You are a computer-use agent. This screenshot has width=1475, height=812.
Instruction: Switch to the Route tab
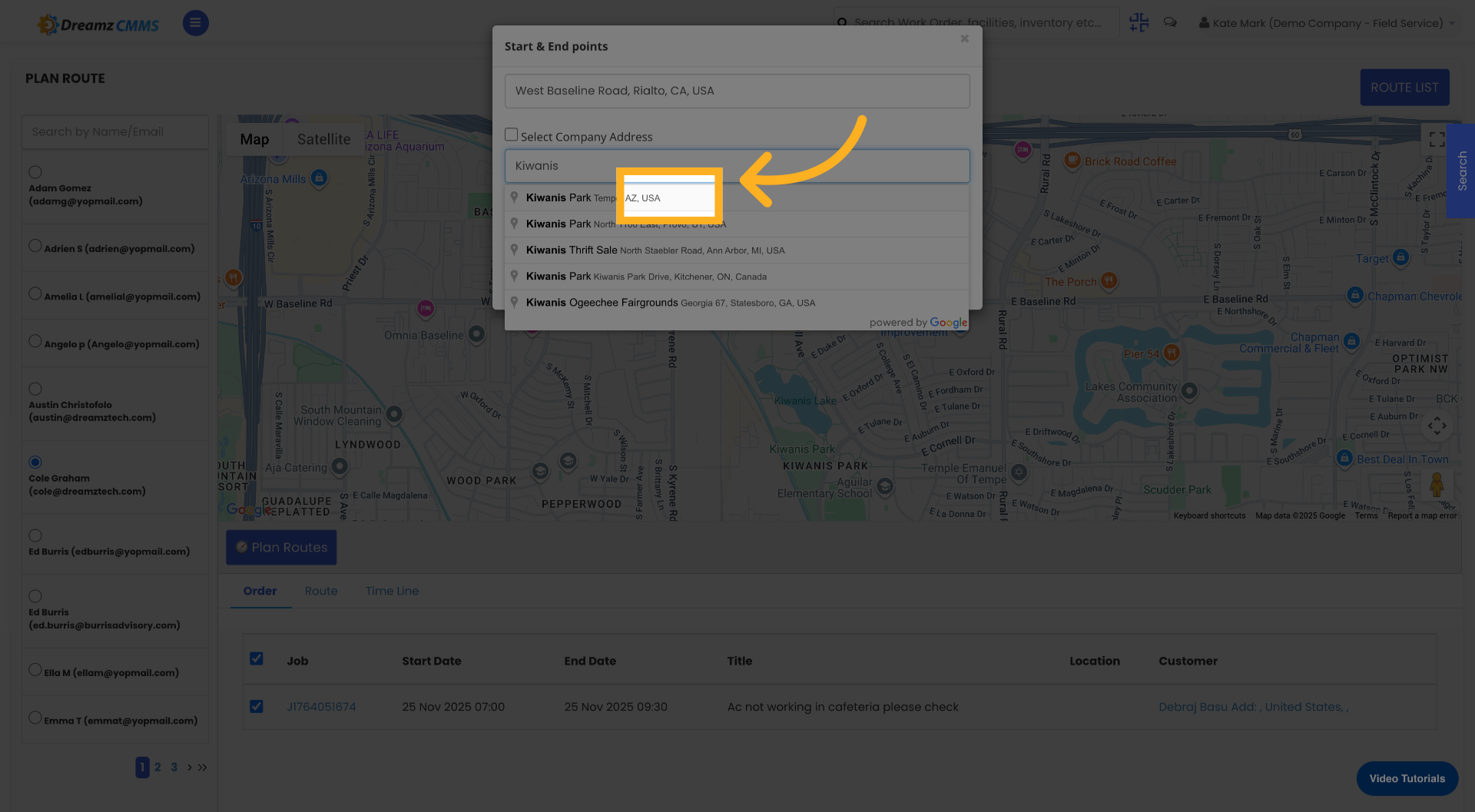coord(321,591)
